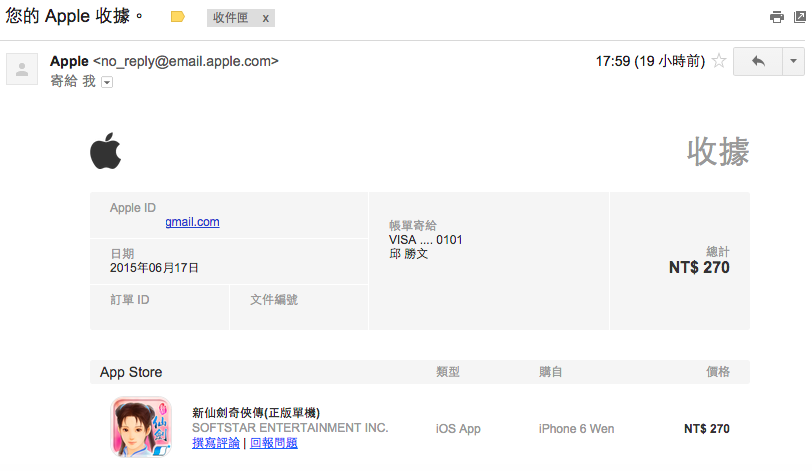Image resolution: width=812 pixels, height=471 pixels.
Task: Click the sender name Apple
Action: (x=69, y=61)
